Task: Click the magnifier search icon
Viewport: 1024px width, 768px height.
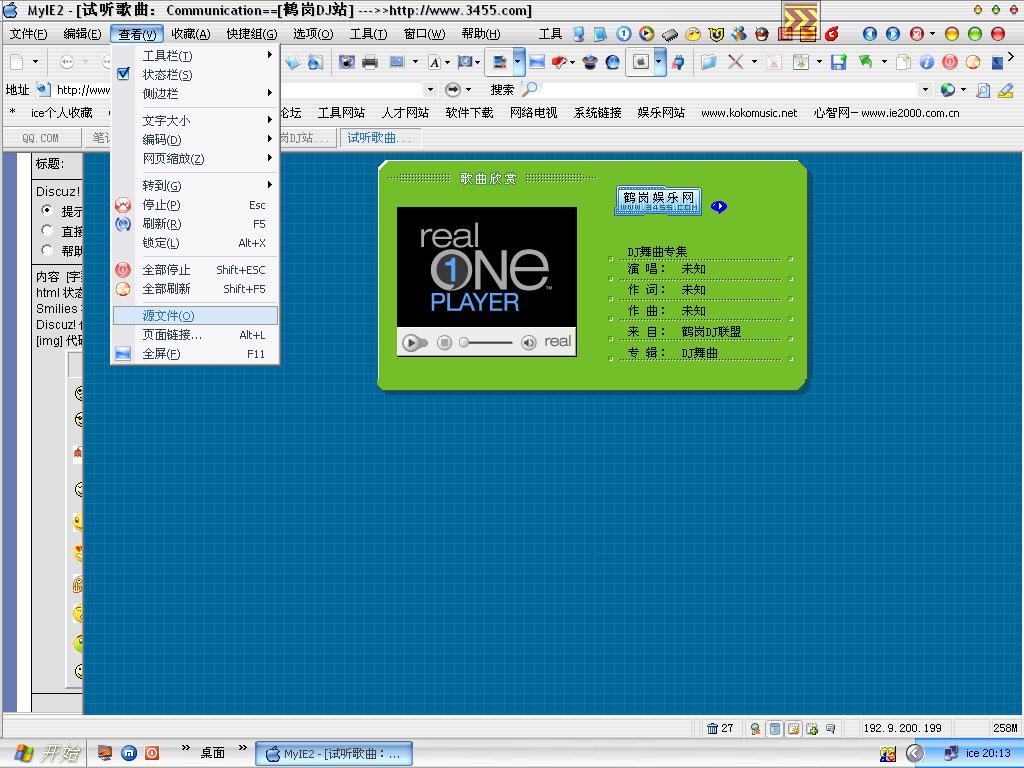Action: (530, 89)
